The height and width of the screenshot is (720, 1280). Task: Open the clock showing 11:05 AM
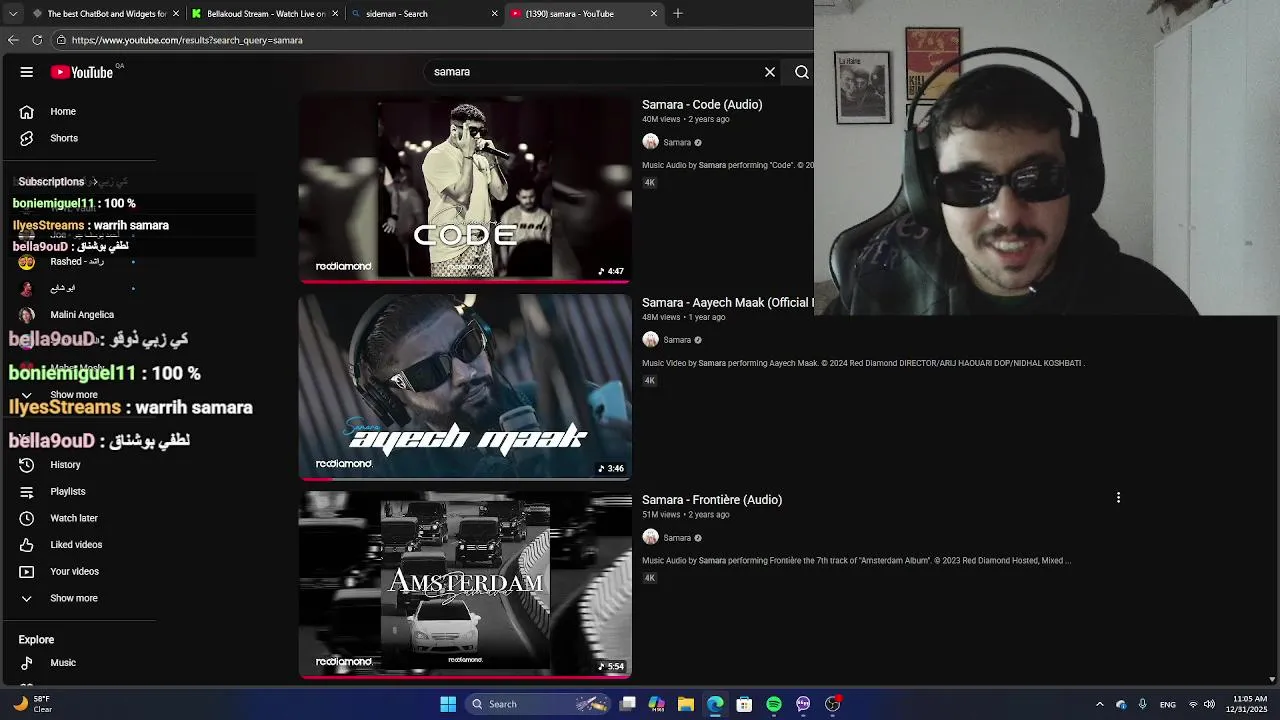click(x=1250, y=704)
